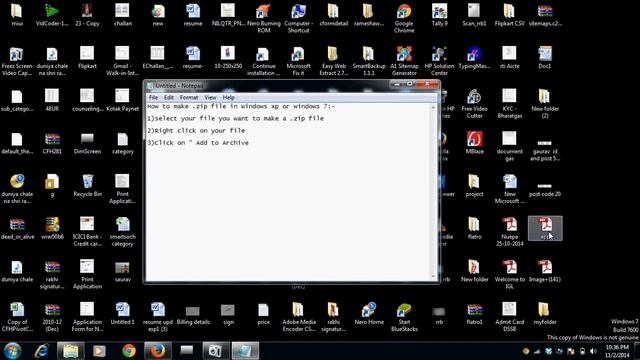Select the Doc1 desktop icon

pyautogui.click(x=544, y=58)
